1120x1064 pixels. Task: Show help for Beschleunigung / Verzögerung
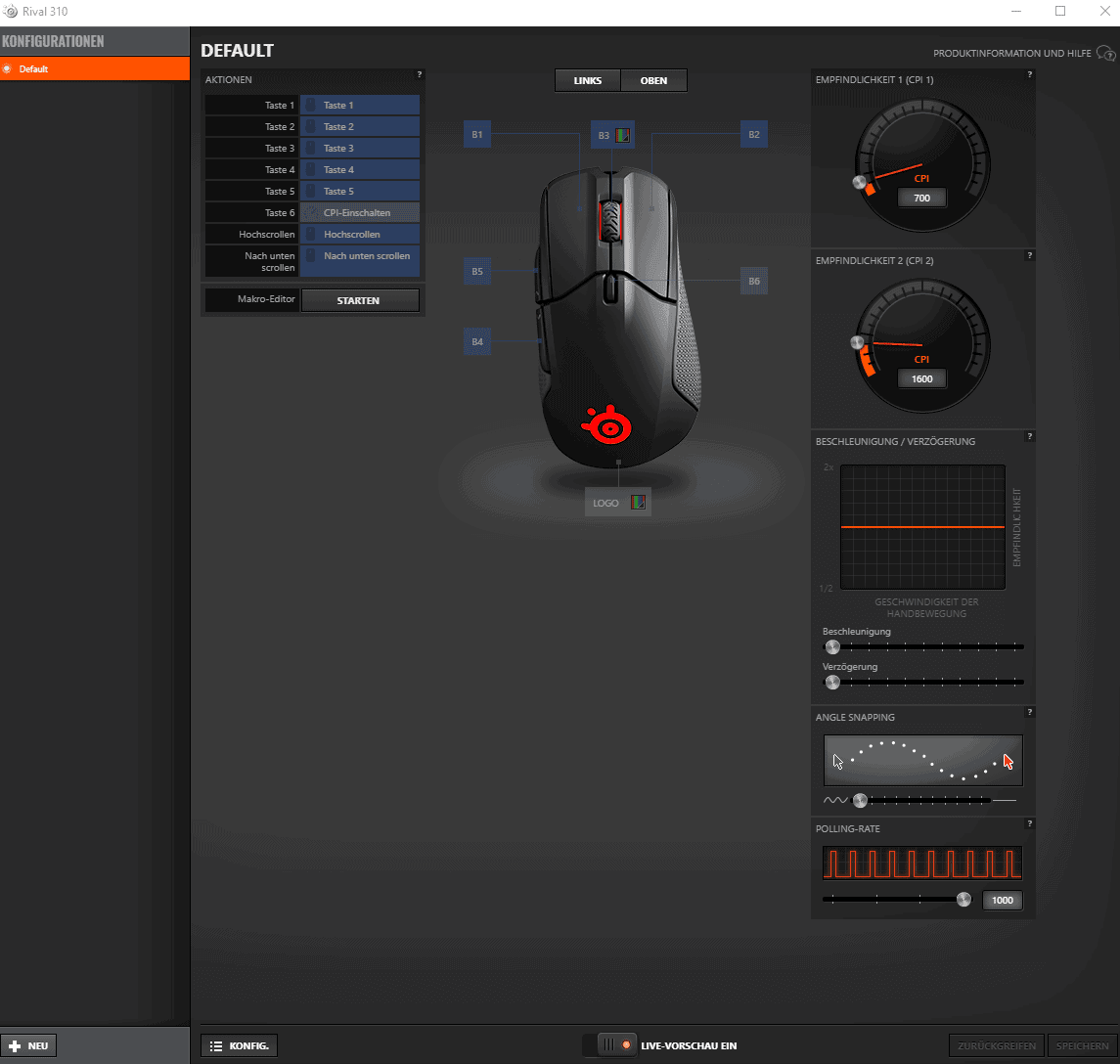(x=1029, y=436)
